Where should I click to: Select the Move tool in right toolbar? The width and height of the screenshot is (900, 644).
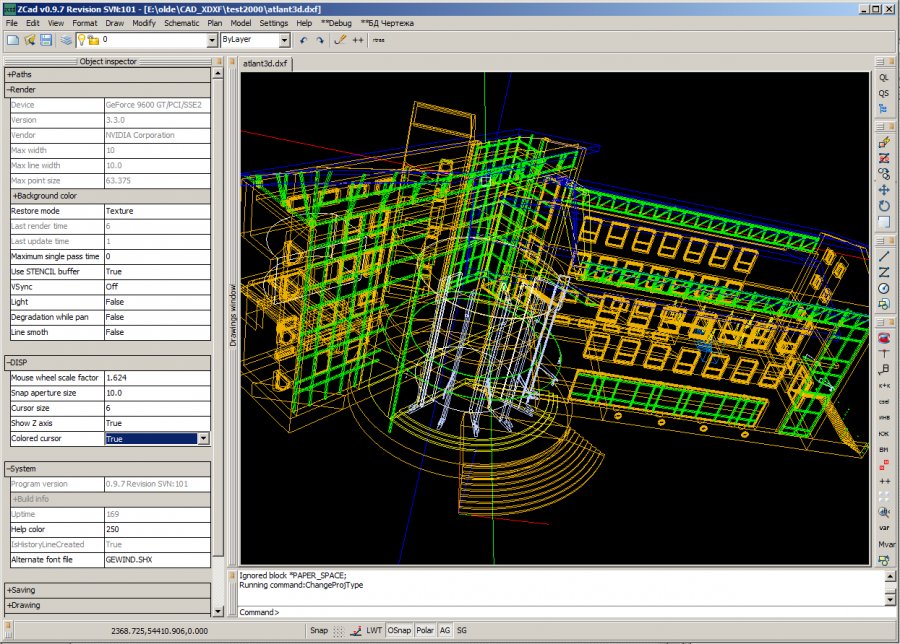pyautogui.click(x=884, y=190)
